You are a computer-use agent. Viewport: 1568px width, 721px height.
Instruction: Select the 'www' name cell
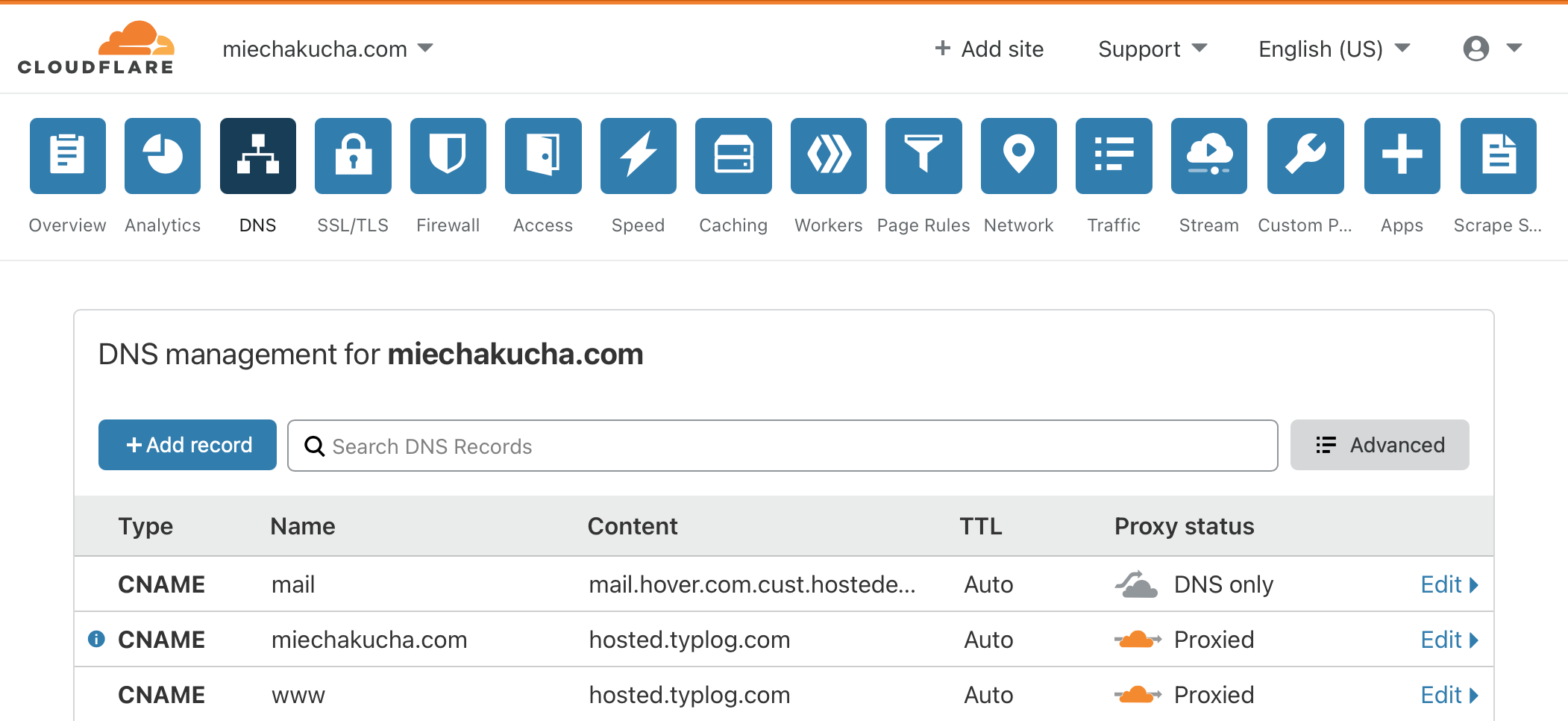coord(298,695)
